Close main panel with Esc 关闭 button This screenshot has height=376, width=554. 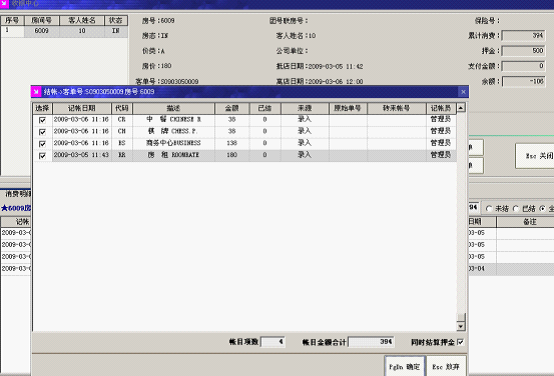point(535,156)
